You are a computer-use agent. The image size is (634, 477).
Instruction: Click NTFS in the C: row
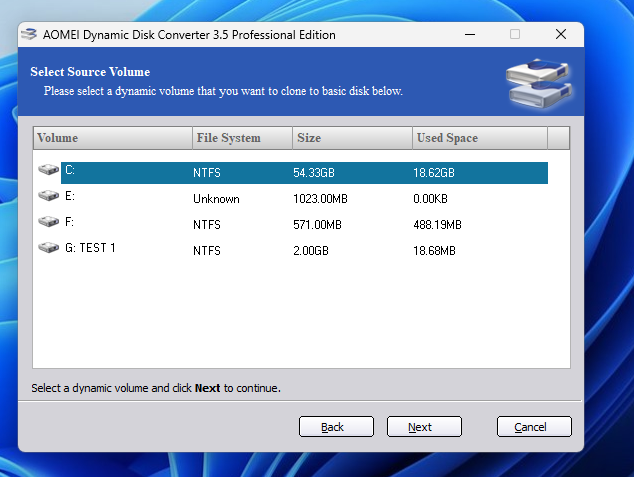point(207,173)
